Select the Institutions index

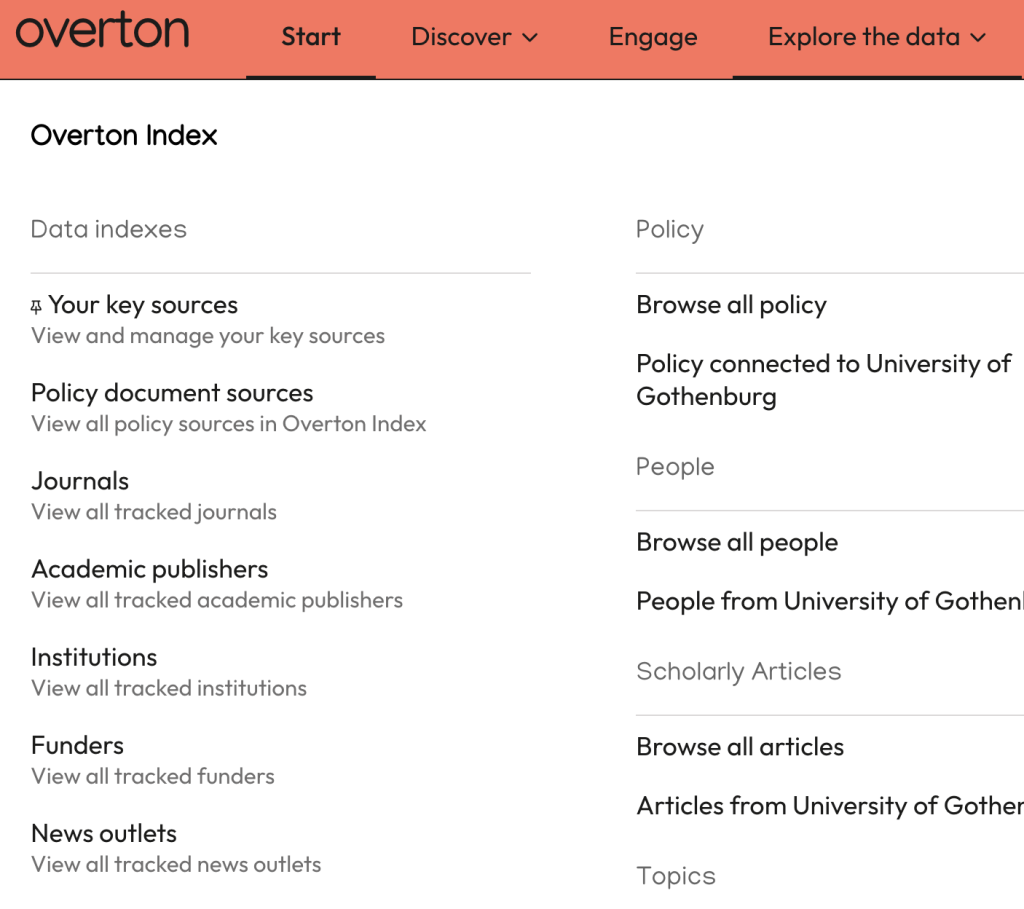click(94, 657)
